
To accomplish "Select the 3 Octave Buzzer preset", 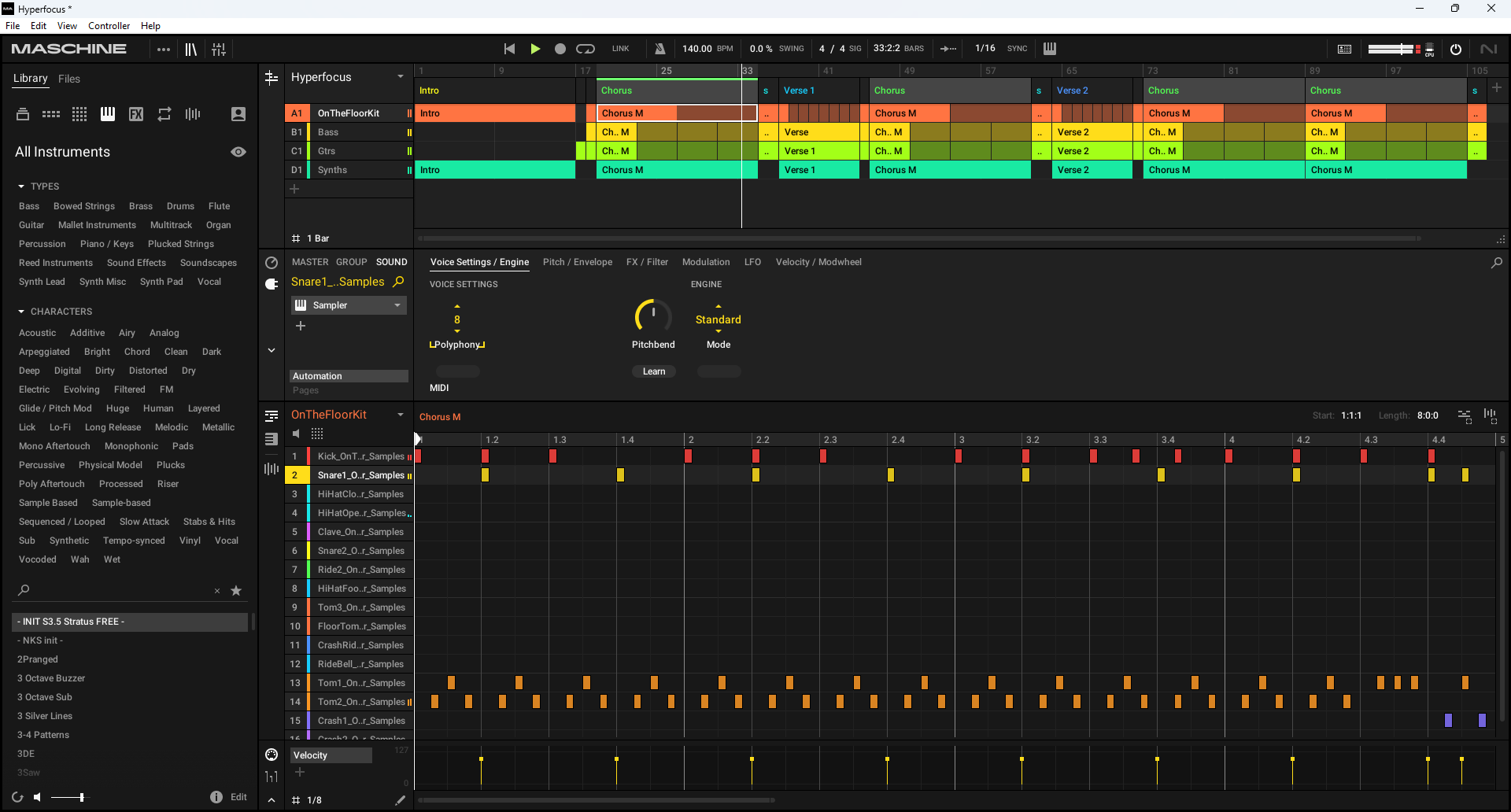I will [51, 677].
